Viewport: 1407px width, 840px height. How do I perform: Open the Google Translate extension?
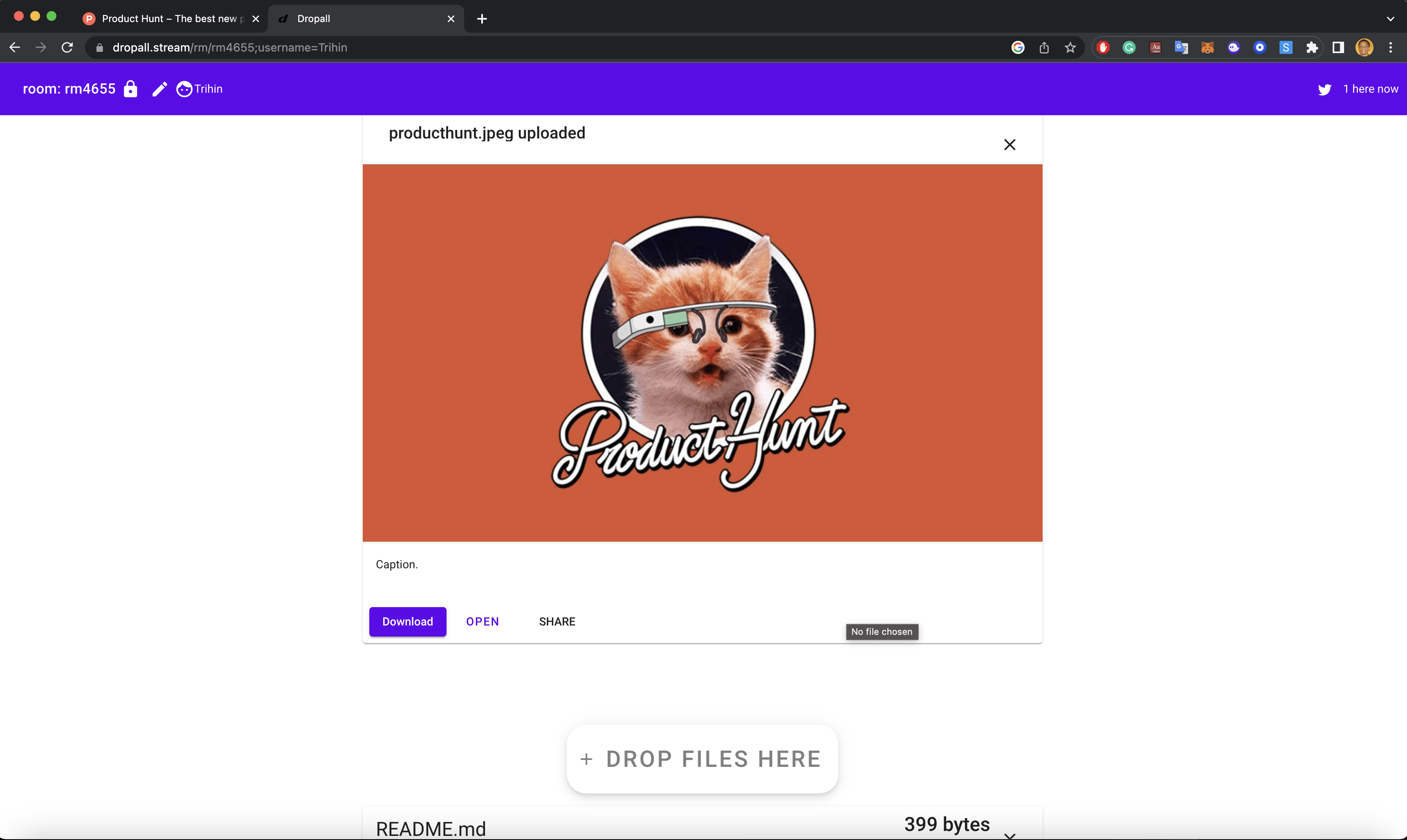1181,47
